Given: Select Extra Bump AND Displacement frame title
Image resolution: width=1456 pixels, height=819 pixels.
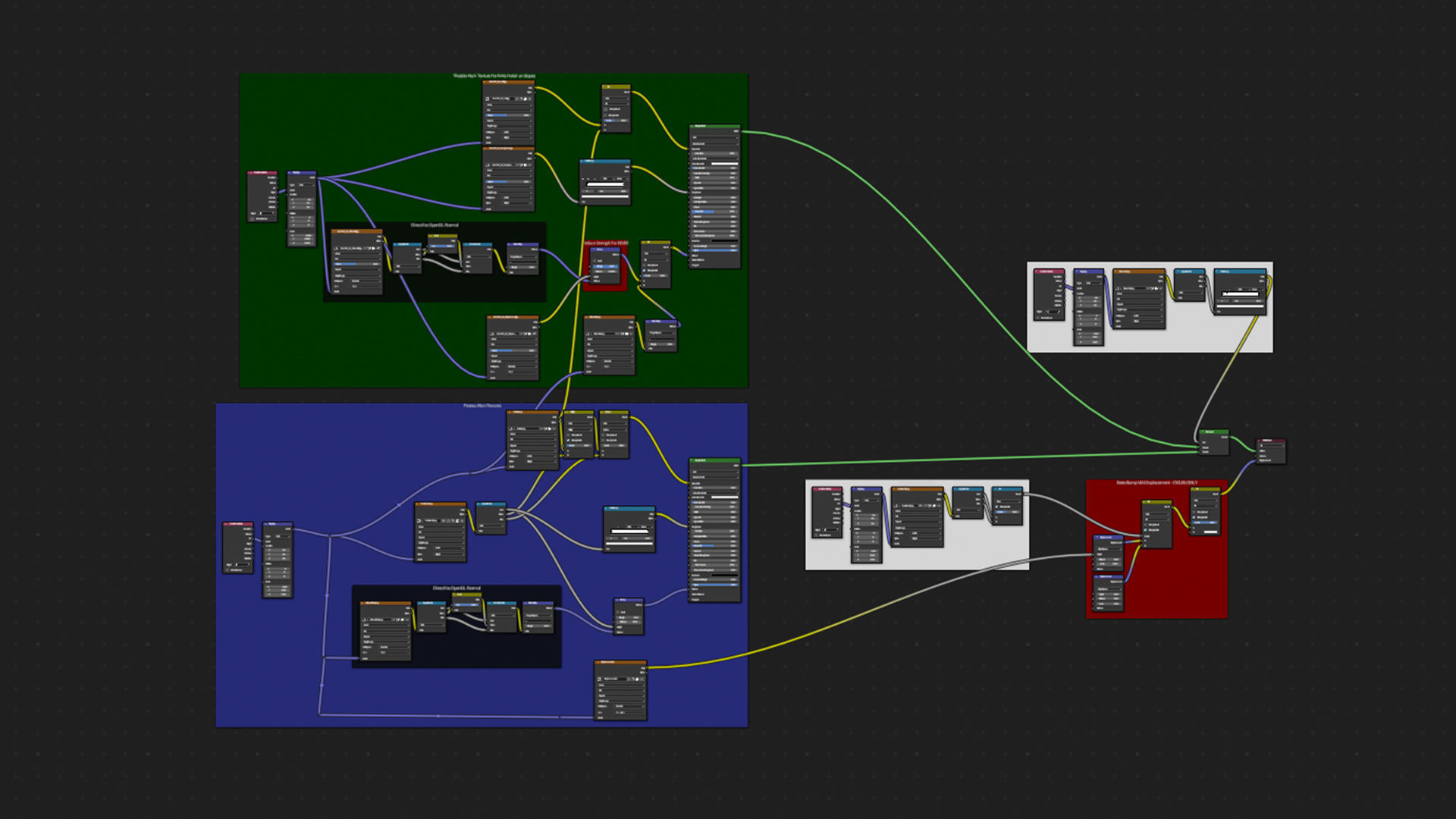Looking at the screenshot, I should (1157, 482).
